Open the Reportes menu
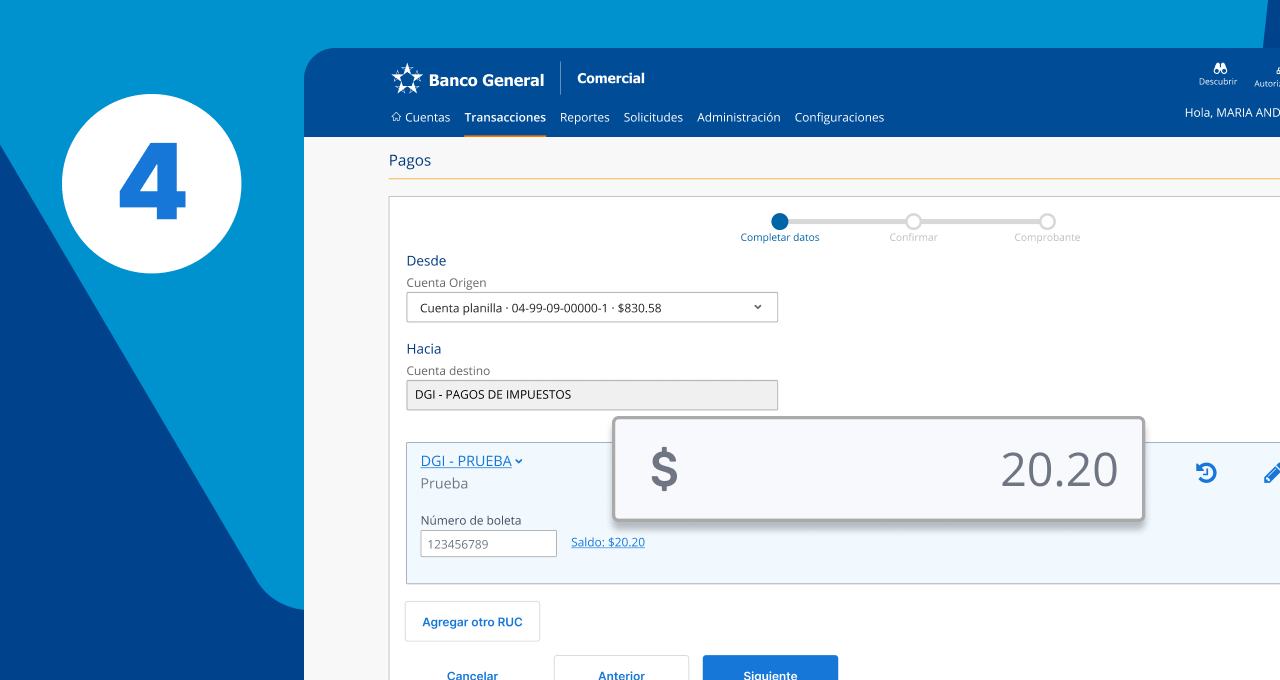 pyautogui.click(x=585, y=117)
